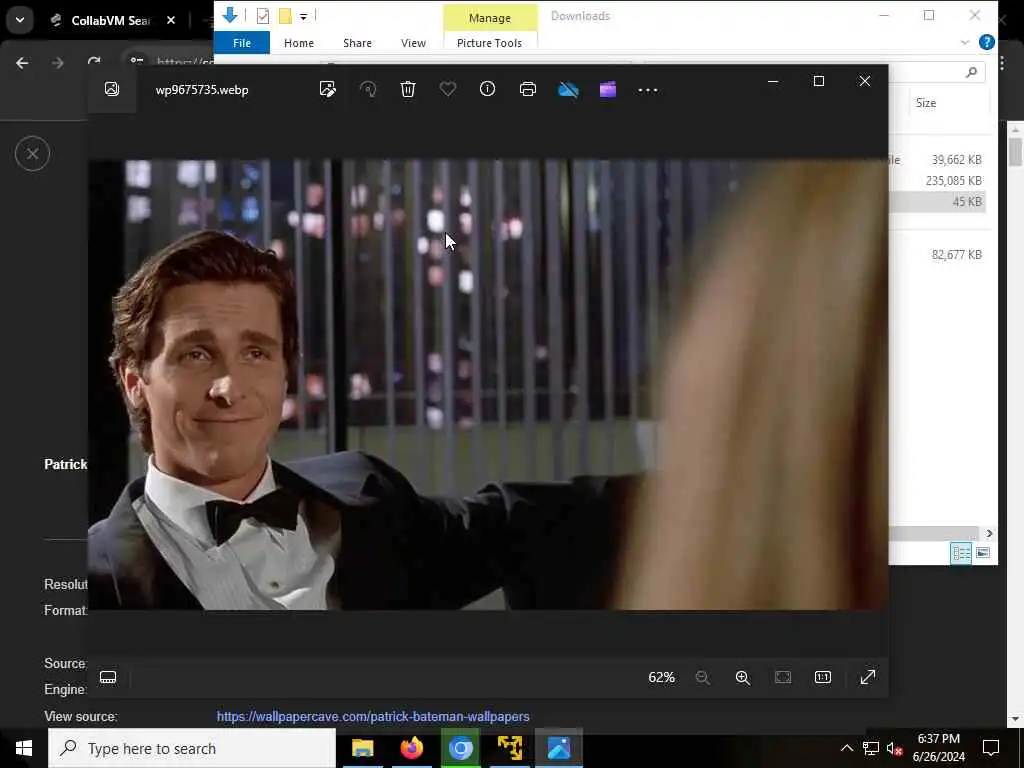The image size is (1024, 768).
Task: Open the View ribbon tab in Explorer
Action: tap(413, 42)
